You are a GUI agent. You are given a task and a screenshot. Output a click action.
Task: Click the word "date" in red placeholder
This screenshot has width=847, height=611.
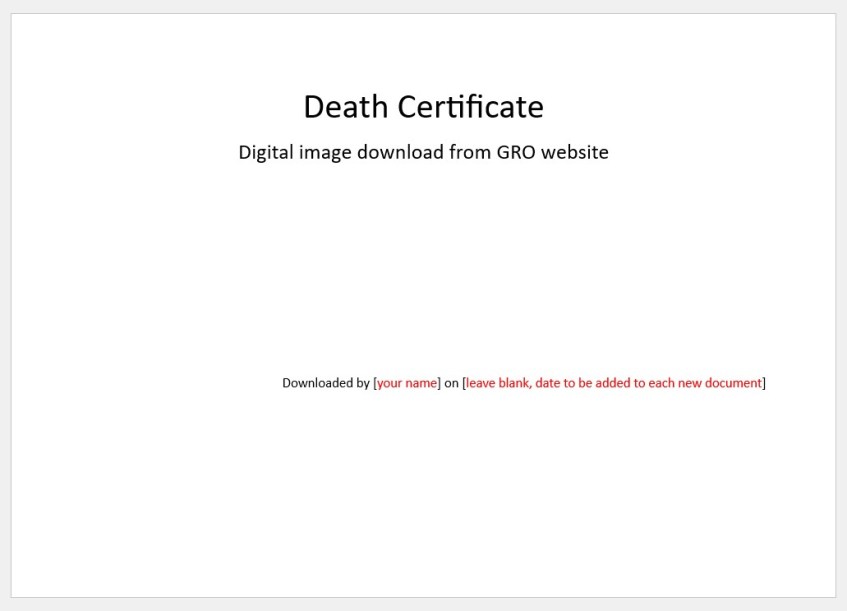[x=549, y=383]
